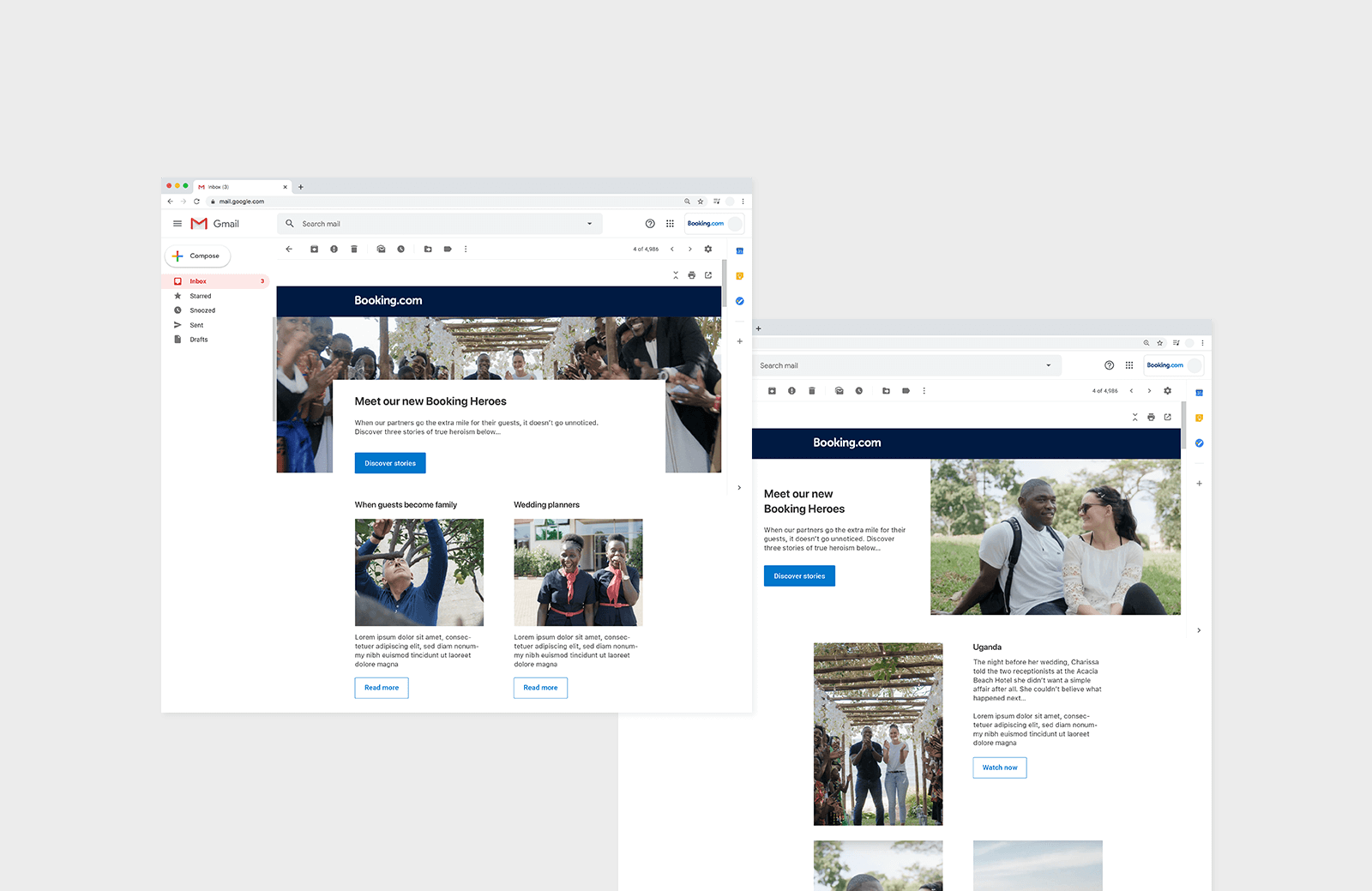Report spam in the front window

(334, 250)
